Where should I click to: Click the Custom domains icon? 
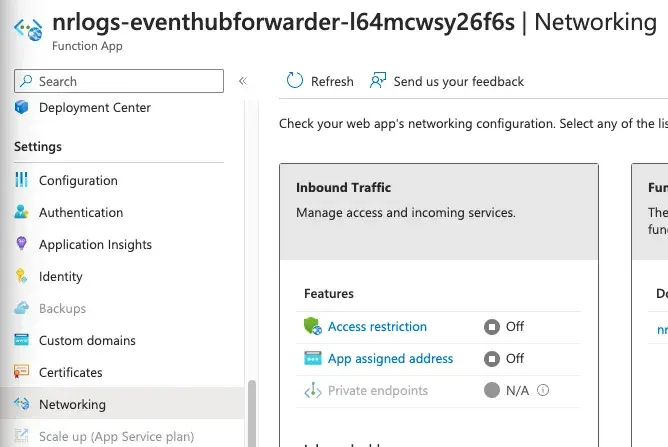tap(21, 341)
